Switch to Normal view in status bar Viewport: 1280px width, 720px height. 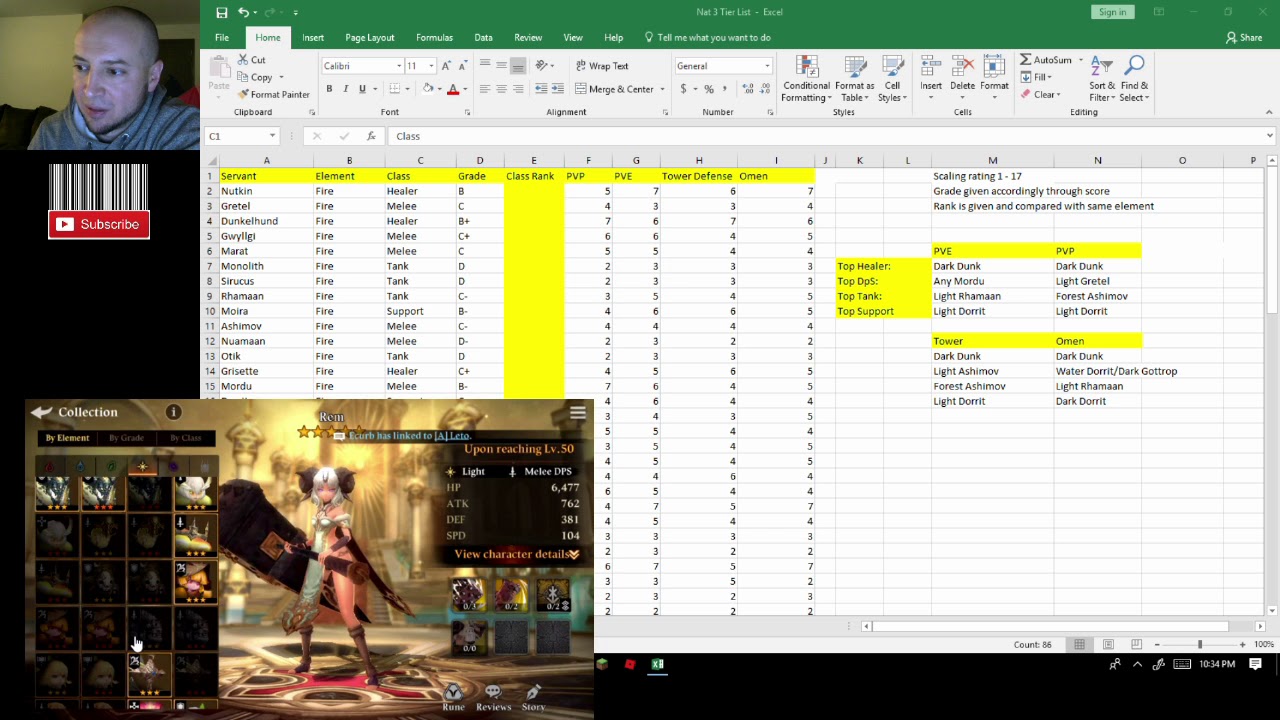coord(1079,644)
